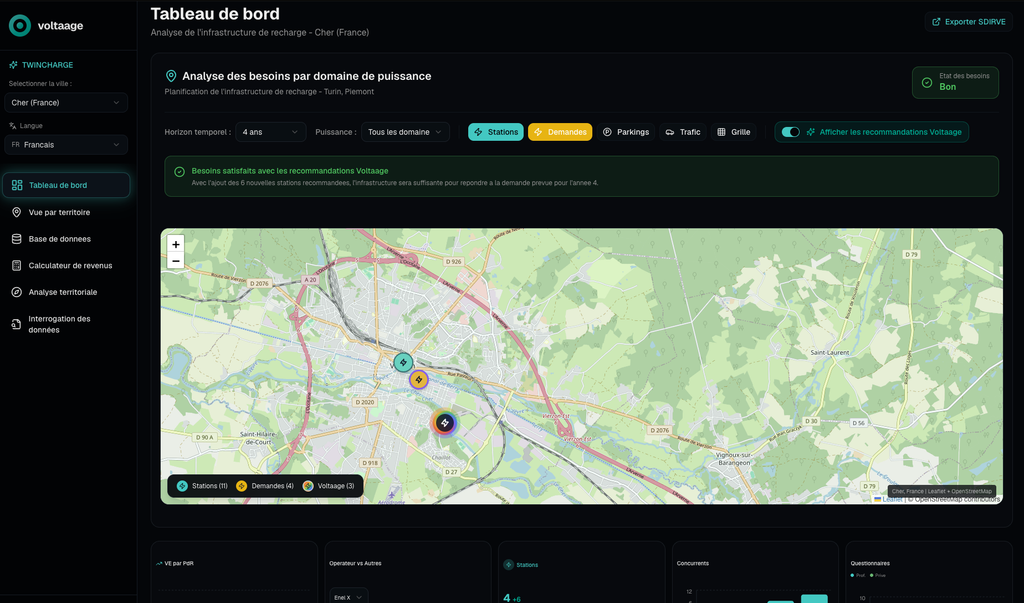Open the Enel X operator dropdown
Image resolution: width=1024 pixels, height=603 pixels.
349,597
